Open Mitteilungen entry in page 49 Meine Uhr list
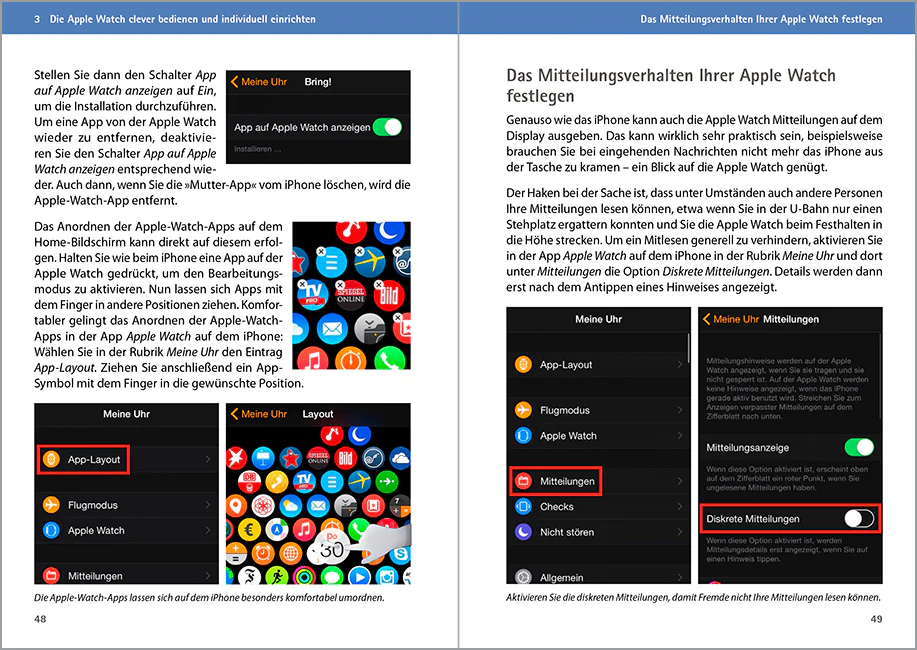The height and width of the screenshot is (650, 917). click(x=598, y=481)
